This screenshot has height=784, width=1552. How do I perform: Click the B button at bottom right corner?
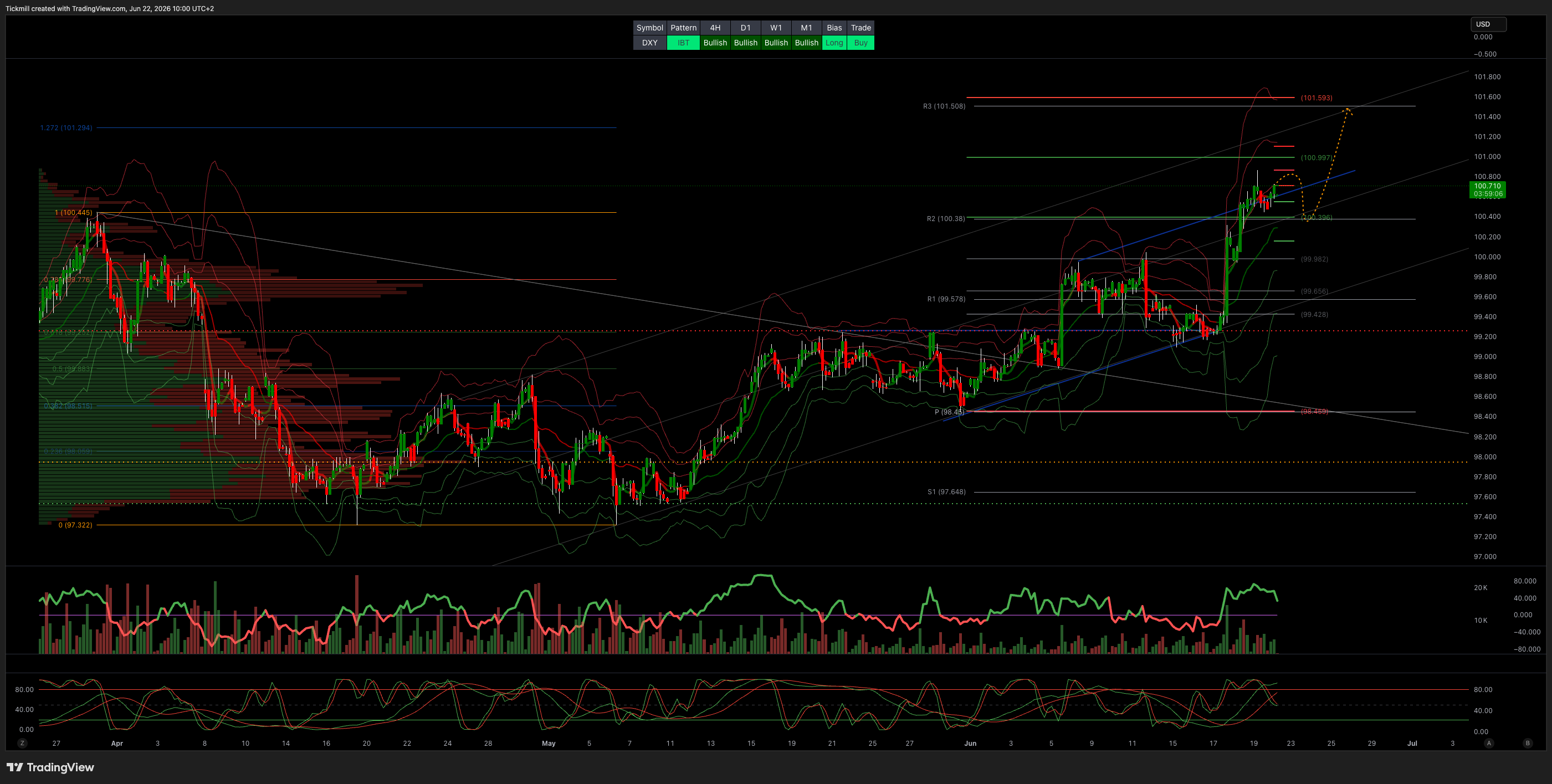point(1527,743)
